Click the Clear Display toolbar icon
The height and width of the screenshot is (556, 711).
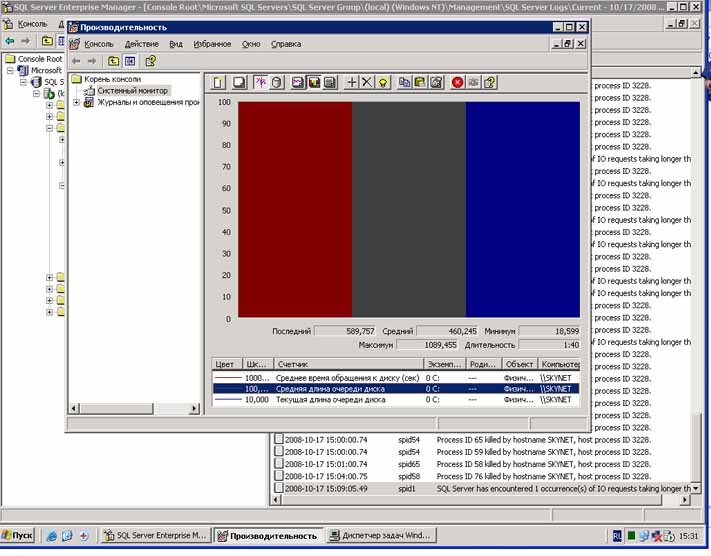tap(238, 82)
